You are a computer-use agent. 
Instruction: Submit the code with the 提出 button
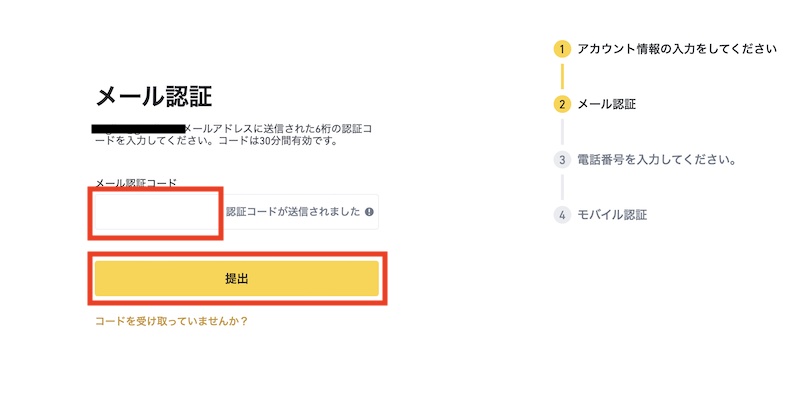(x=237, y=279)
